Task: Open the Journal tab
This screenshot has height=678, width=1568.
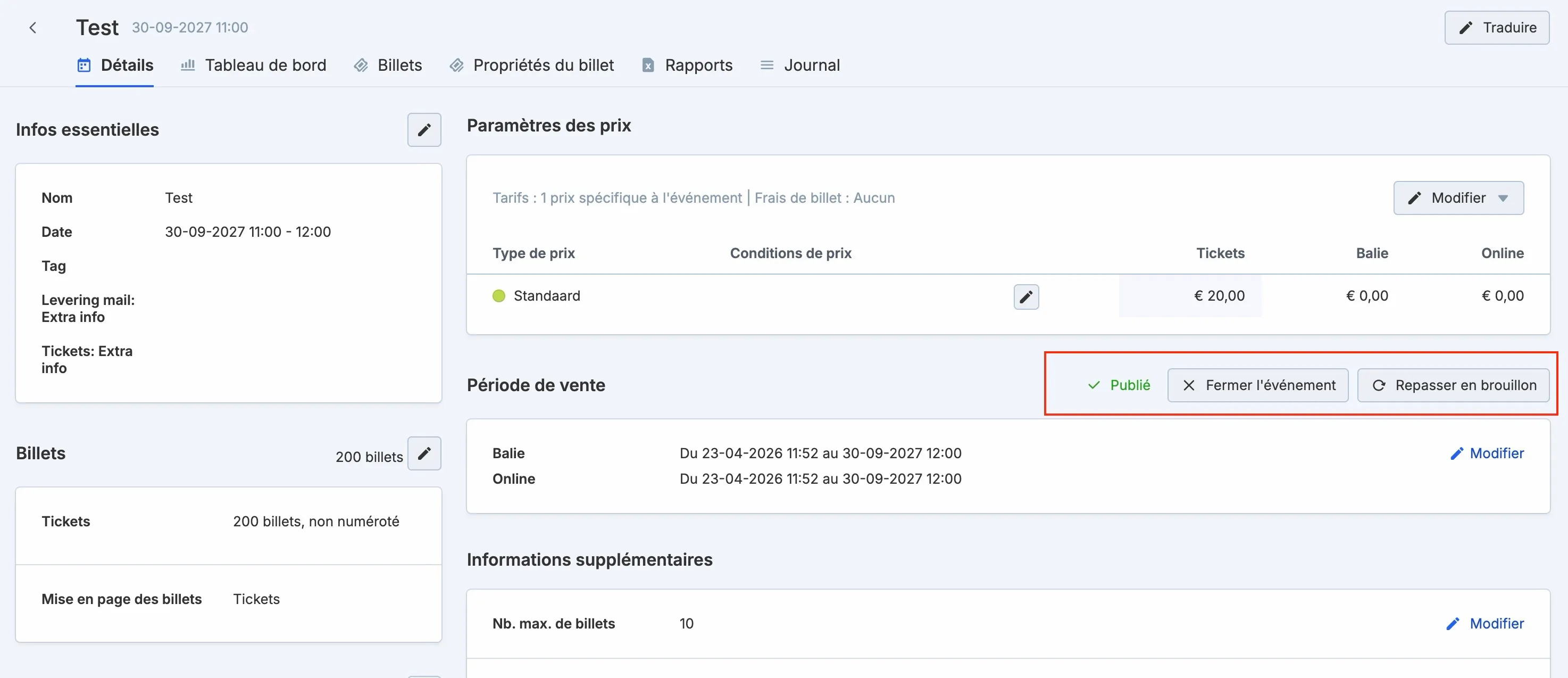Action: point(800,65)
